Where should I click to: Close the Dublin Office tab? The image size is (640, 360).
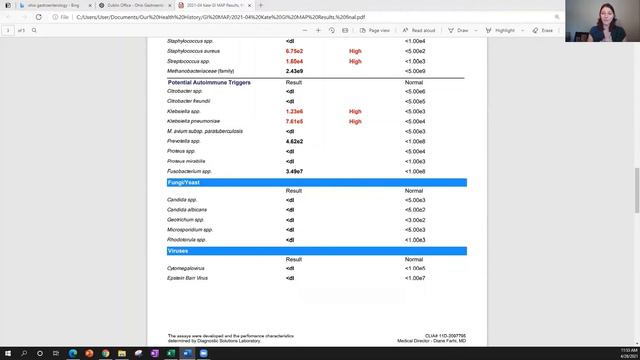coord(170,6)
